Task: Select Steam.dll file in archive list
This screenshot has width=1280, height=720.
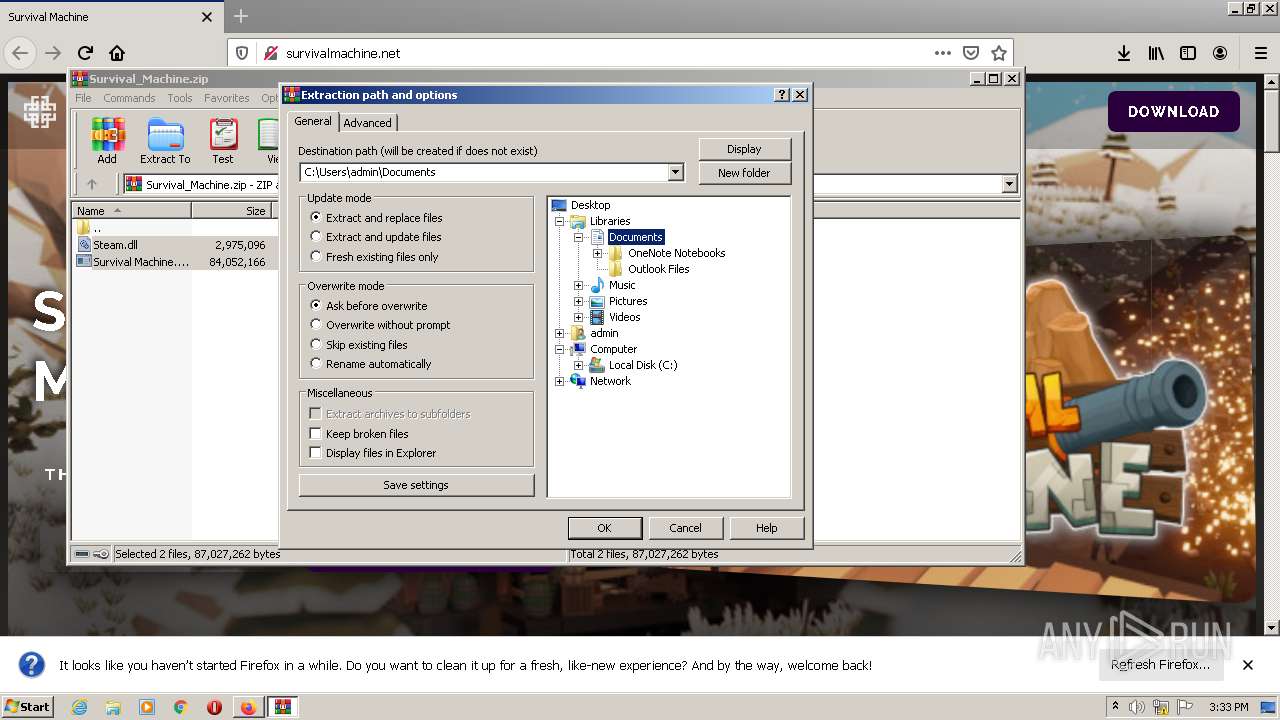Action: click(115, 245)
